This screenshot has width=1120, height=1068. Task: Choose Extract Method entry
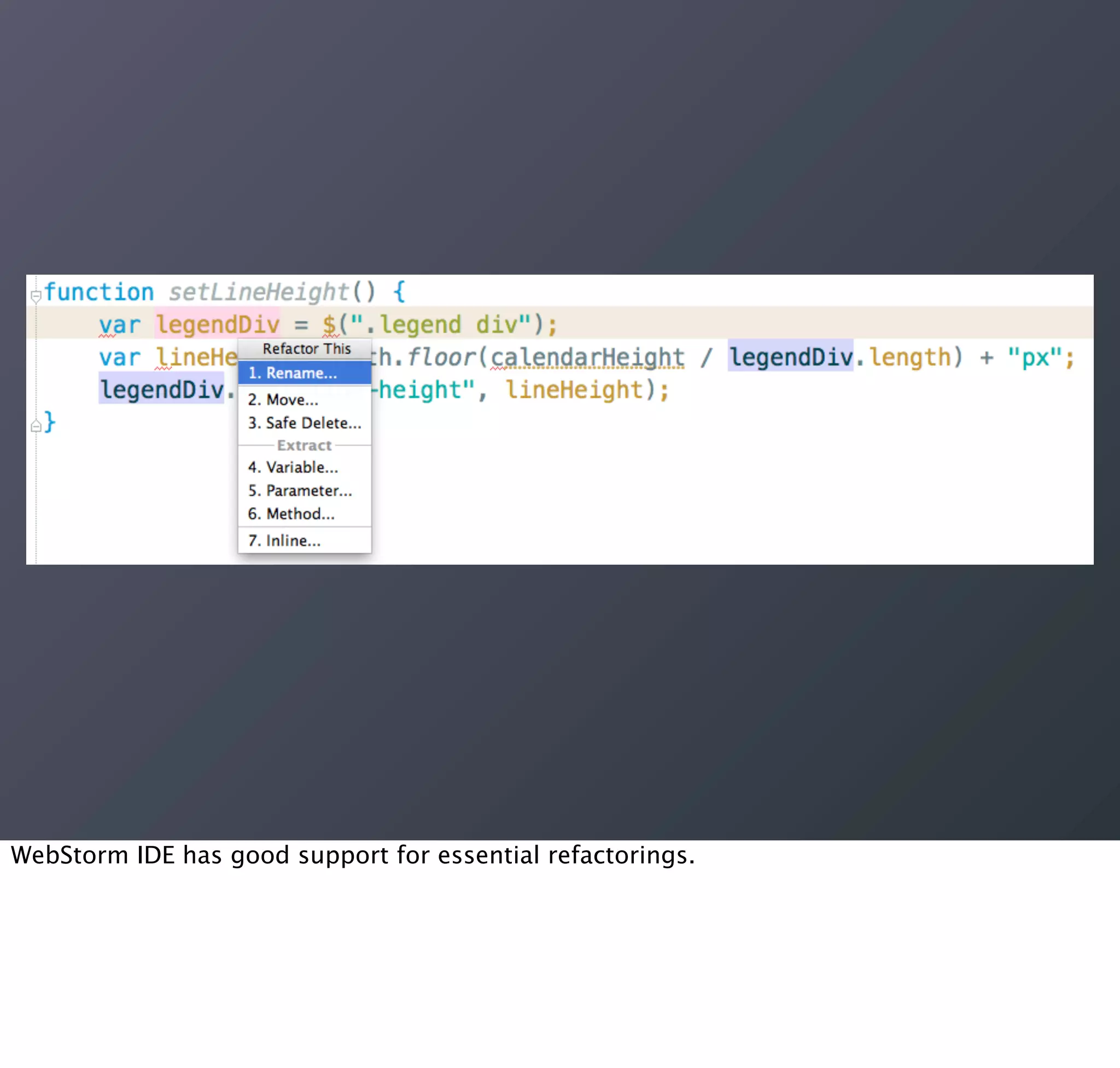point(291,514)
